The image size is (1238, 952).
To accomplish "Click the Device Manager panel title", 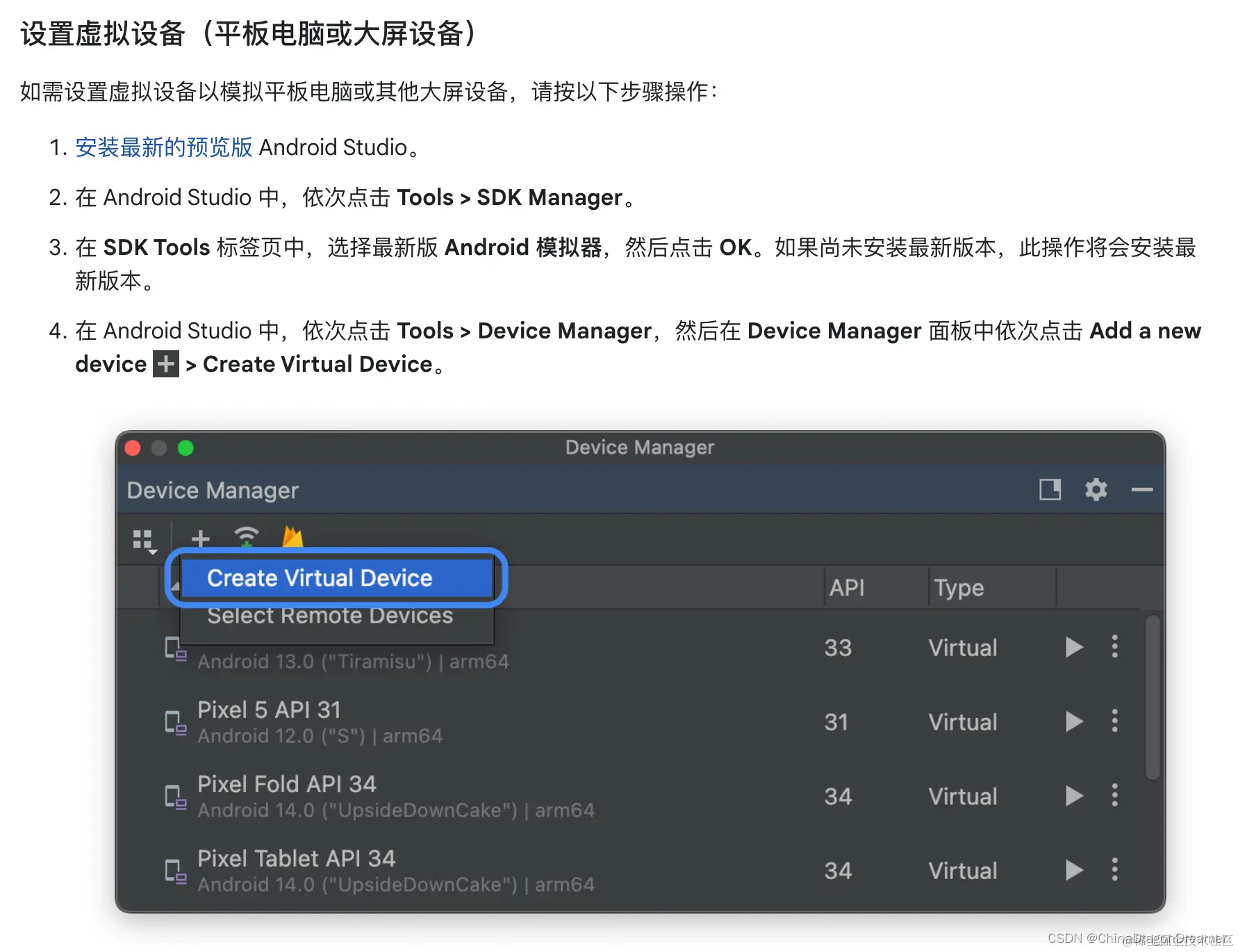I will [213, 491].
